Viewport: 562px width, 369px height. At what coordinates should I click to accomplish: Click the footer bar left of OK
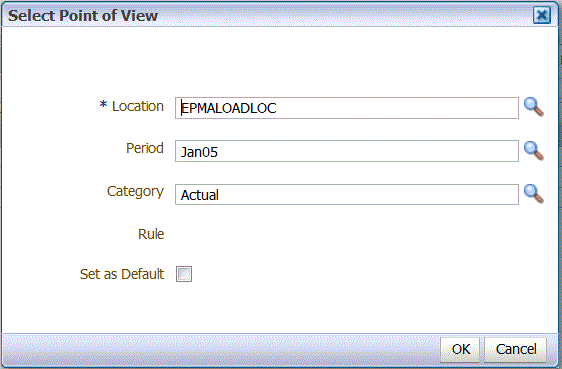(x=220, y=349)
